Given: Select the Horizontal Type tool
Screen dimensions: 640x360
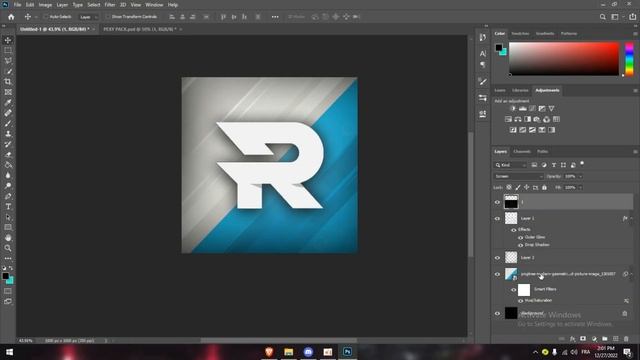Looking at the screenshot, I should click(x=8, y=207).
